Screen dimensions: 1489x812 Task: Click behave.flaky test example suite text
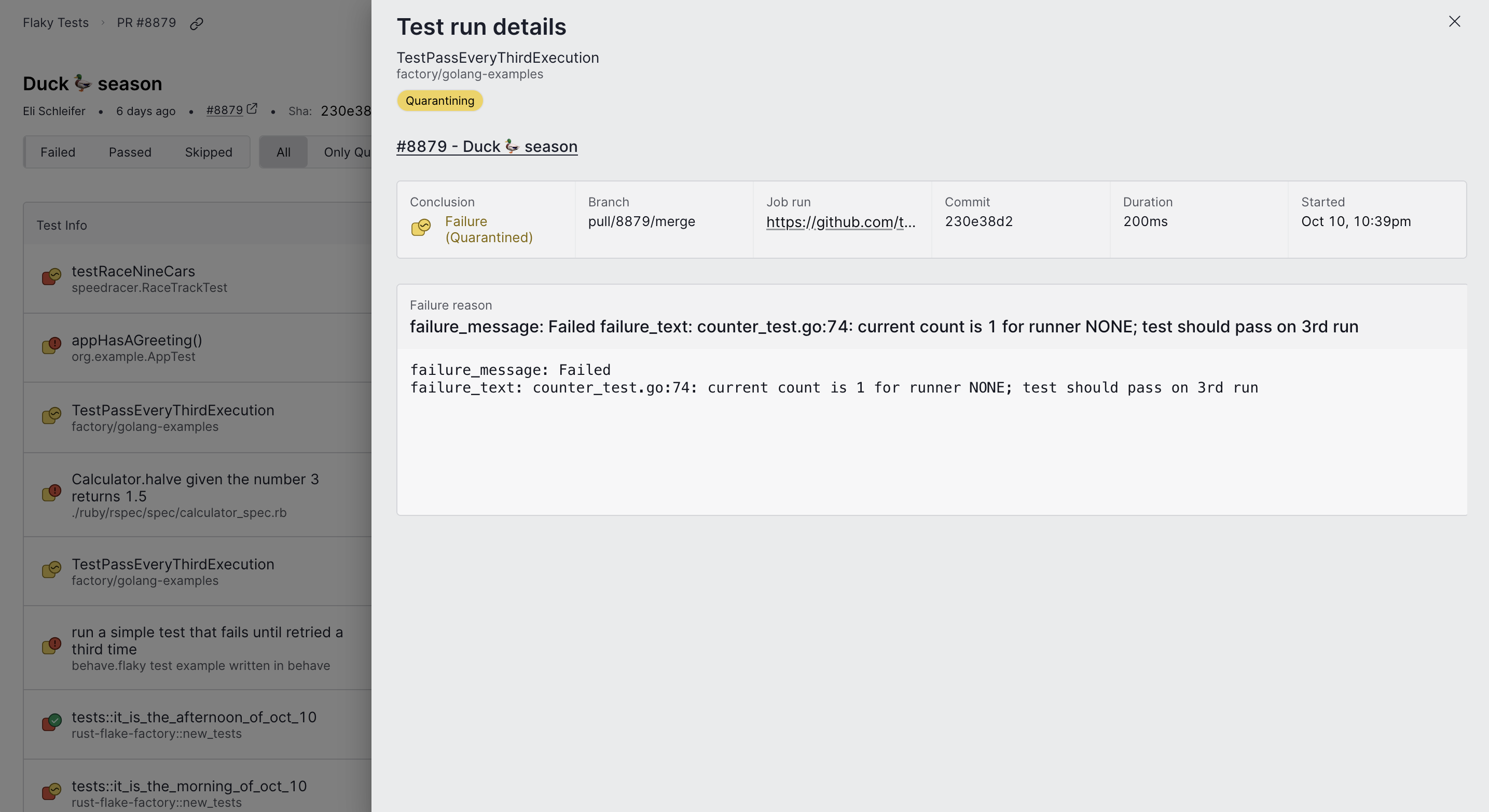click(x=201, y=665)
